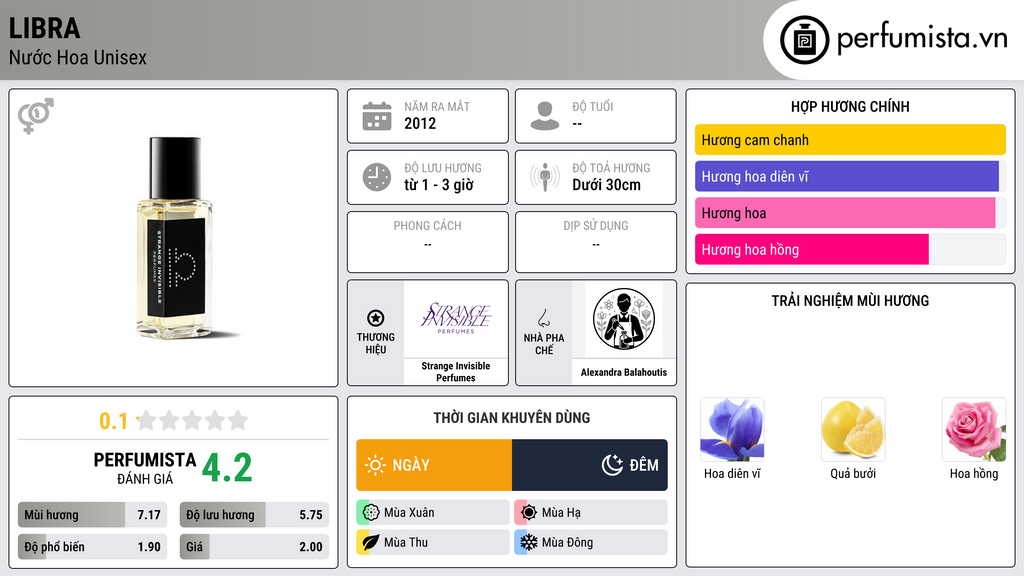Select the Đêm nighttime block
The height and width of the screenshot is (576, 1024).
click(590, 465)
